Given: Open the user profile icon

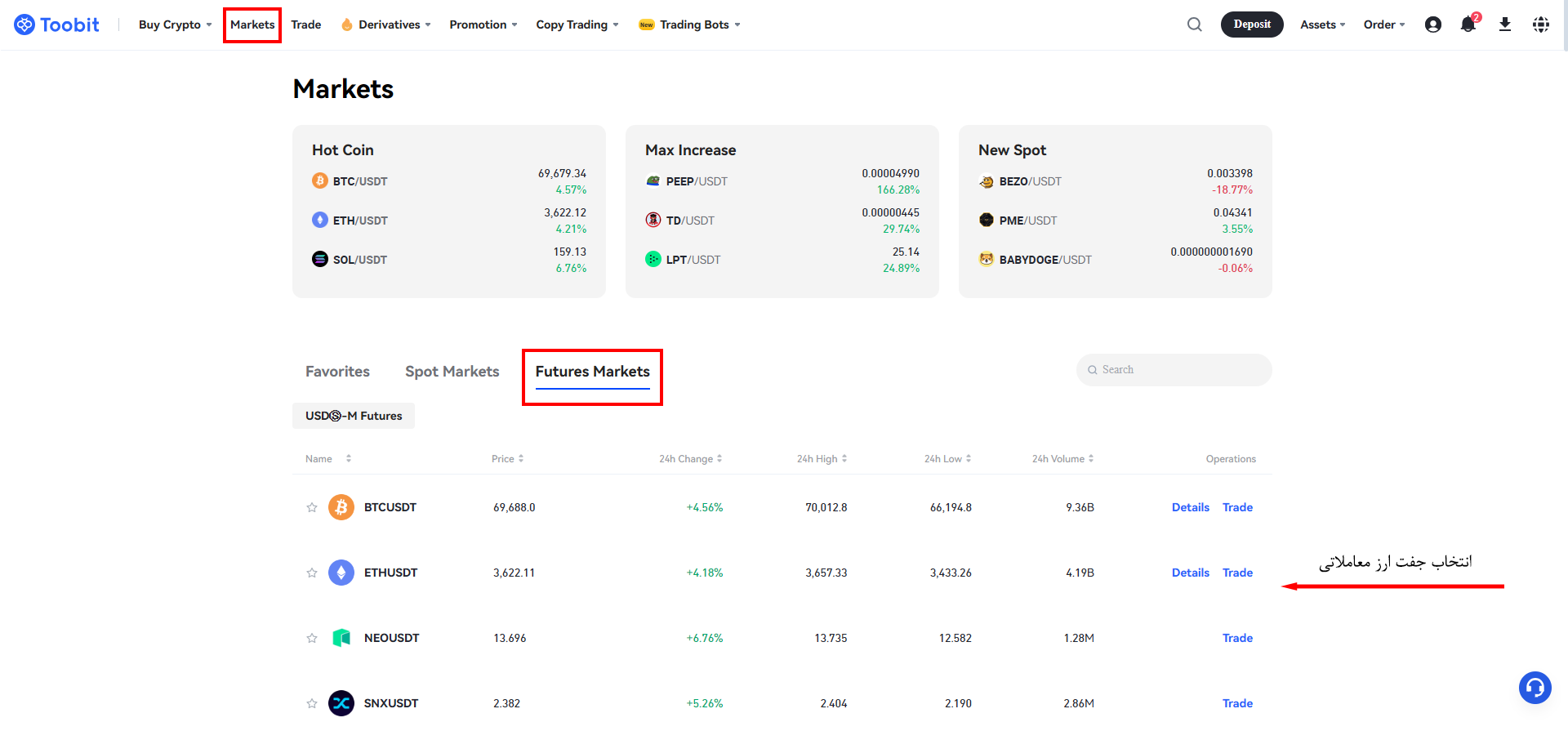Looking at the screenshot, I should click(x=1433, y=25).
